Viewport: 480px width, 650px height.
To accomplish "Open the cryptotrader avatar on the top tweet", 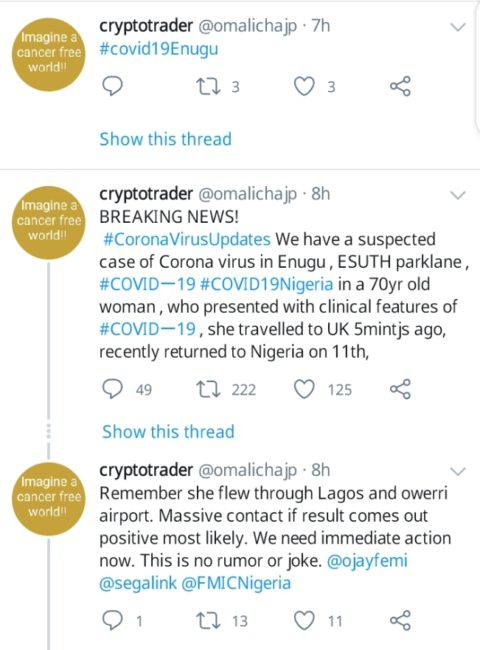I will (x=48, y=54).
